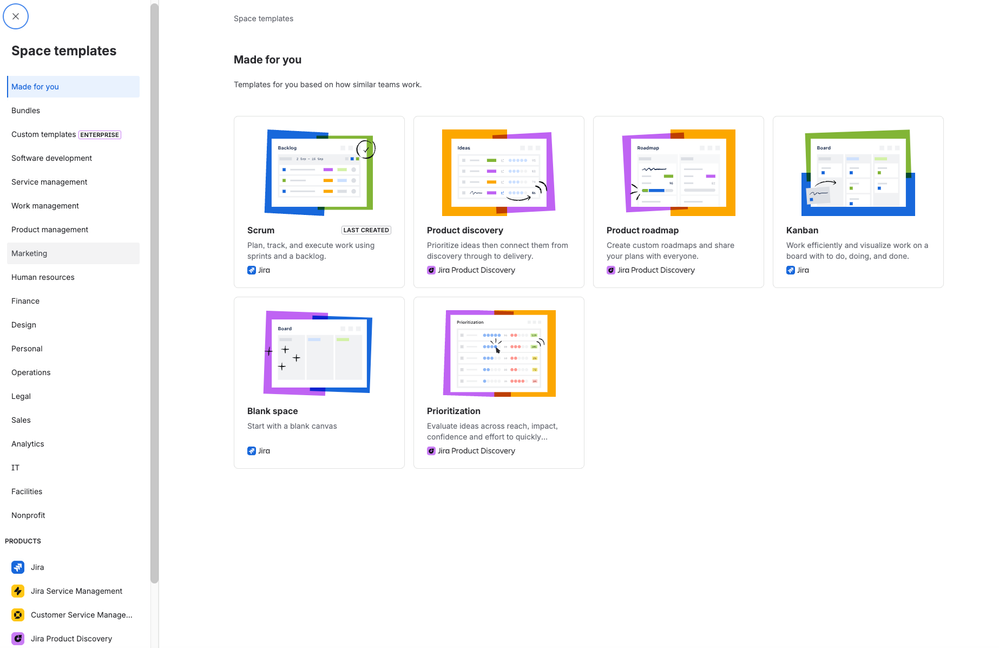Click the Blank space title
Image resolution: width=999 pixels, height=648 pixels.
273,411
